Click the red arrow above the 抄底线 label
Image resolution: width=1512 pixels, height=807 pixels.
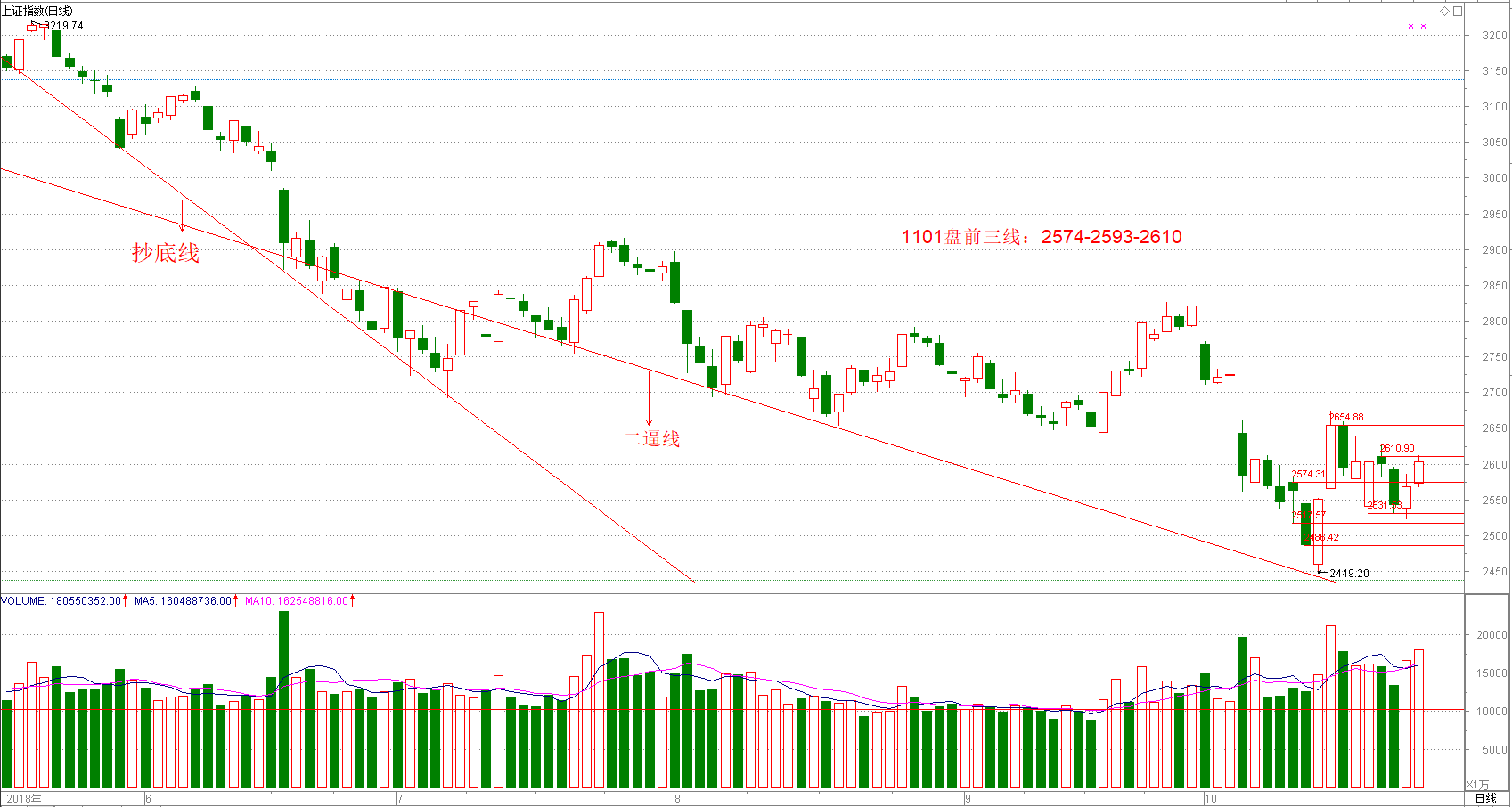click(x=183, y=216)
